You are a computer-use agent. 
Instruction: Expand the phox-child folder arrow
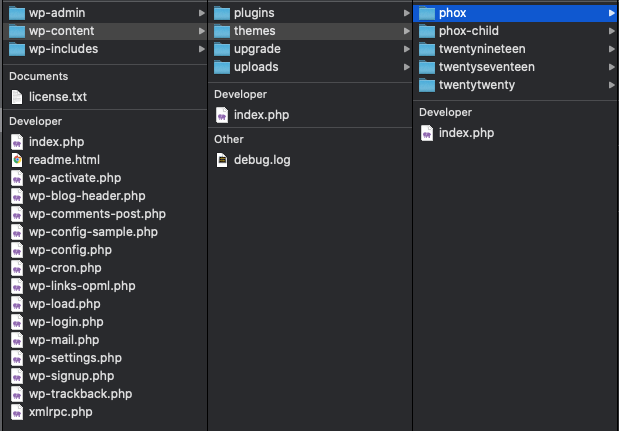click(612, 31)
